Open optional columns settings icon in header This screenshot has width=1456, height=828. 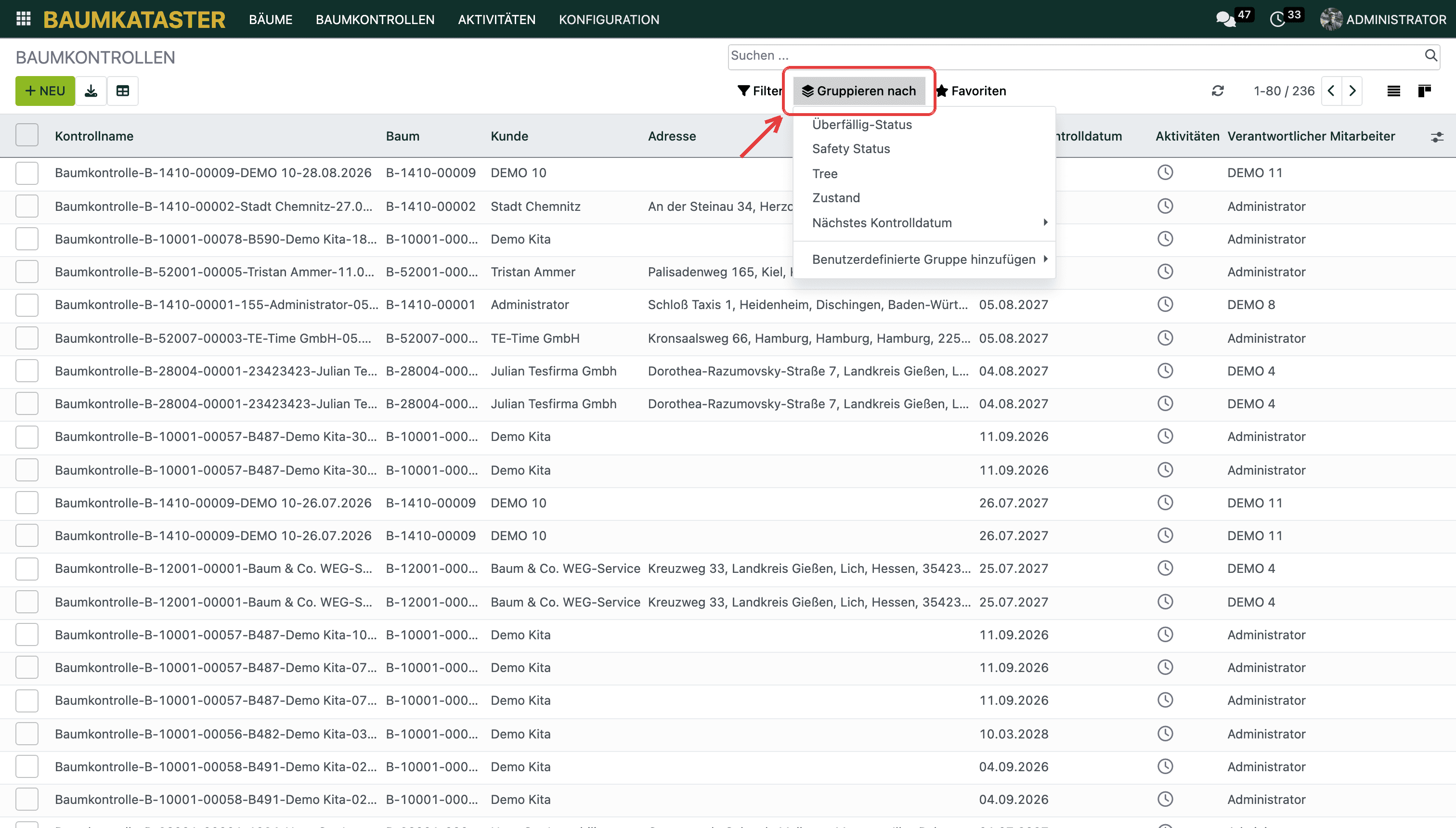[1437, 137]
